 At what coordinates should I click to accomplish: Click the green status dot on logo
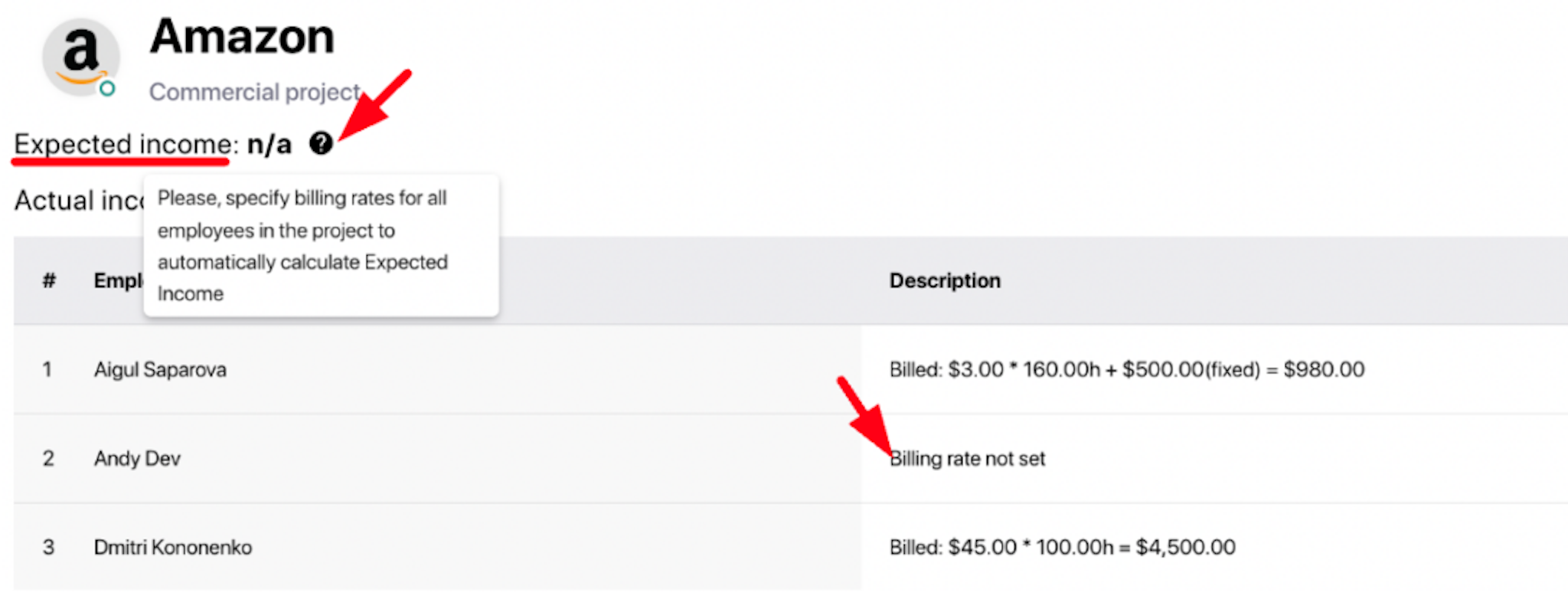click(108, 88)
